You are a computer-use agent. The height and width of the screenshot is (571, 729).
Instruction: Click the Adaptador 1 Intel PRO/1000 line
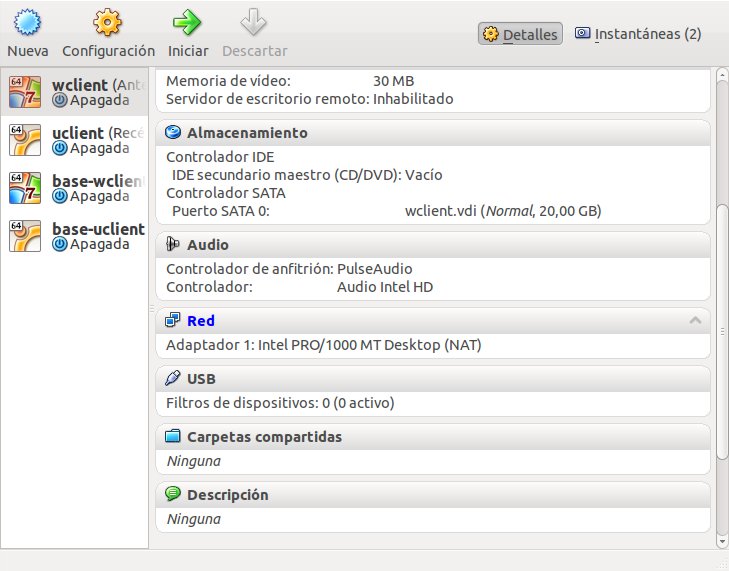324,345
